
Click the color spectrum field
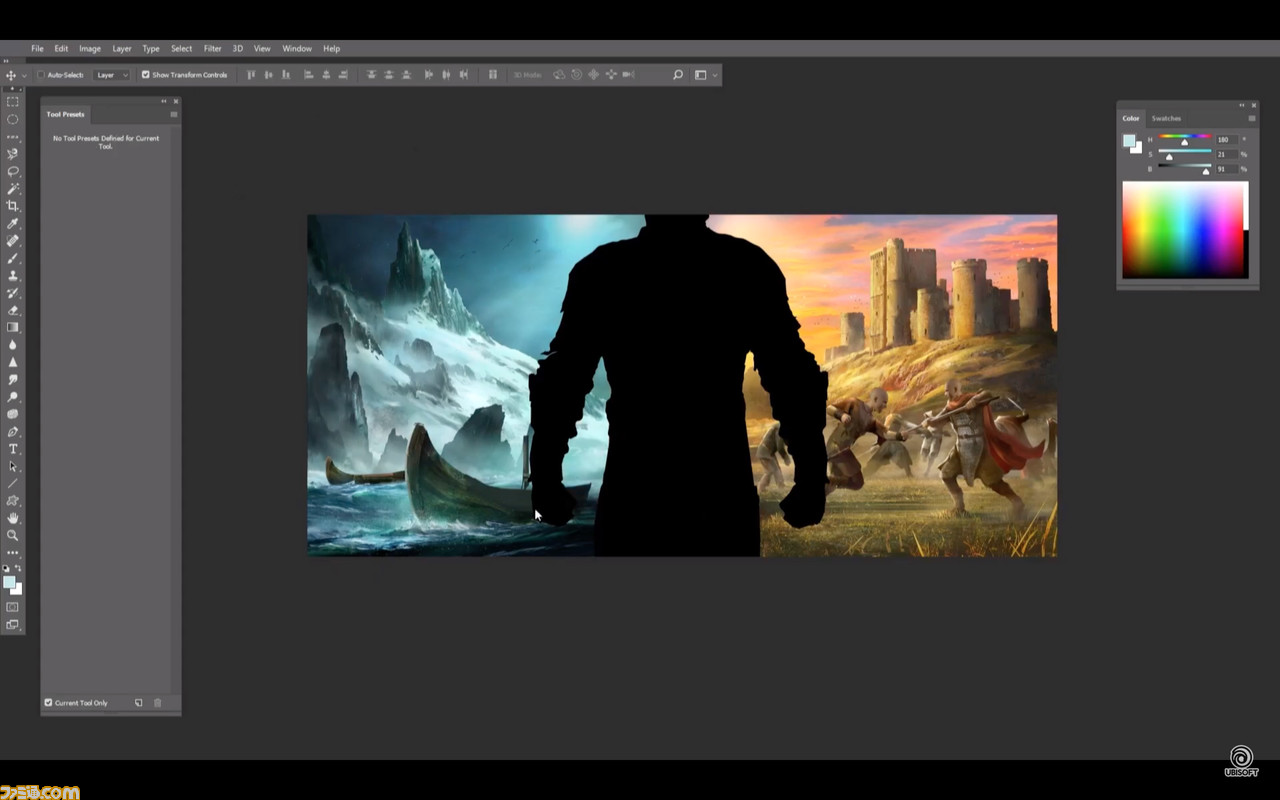click(1185, 229)
